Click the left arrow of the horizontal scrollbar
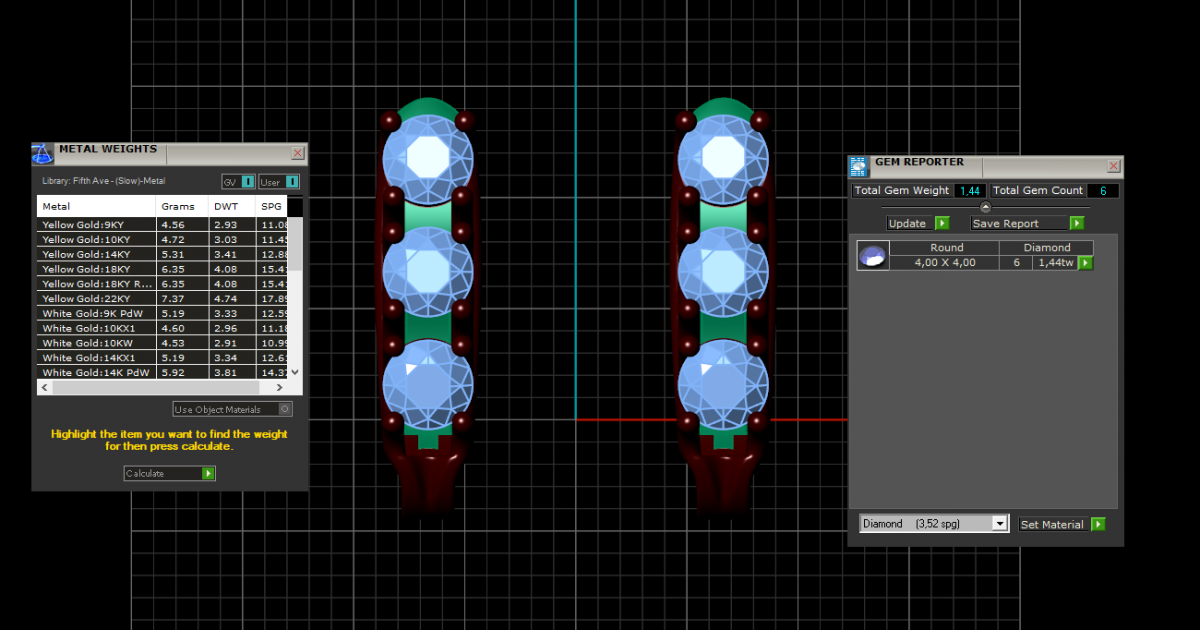Image resolution: width=1200 pixels, height=630 pixels. 44,387
